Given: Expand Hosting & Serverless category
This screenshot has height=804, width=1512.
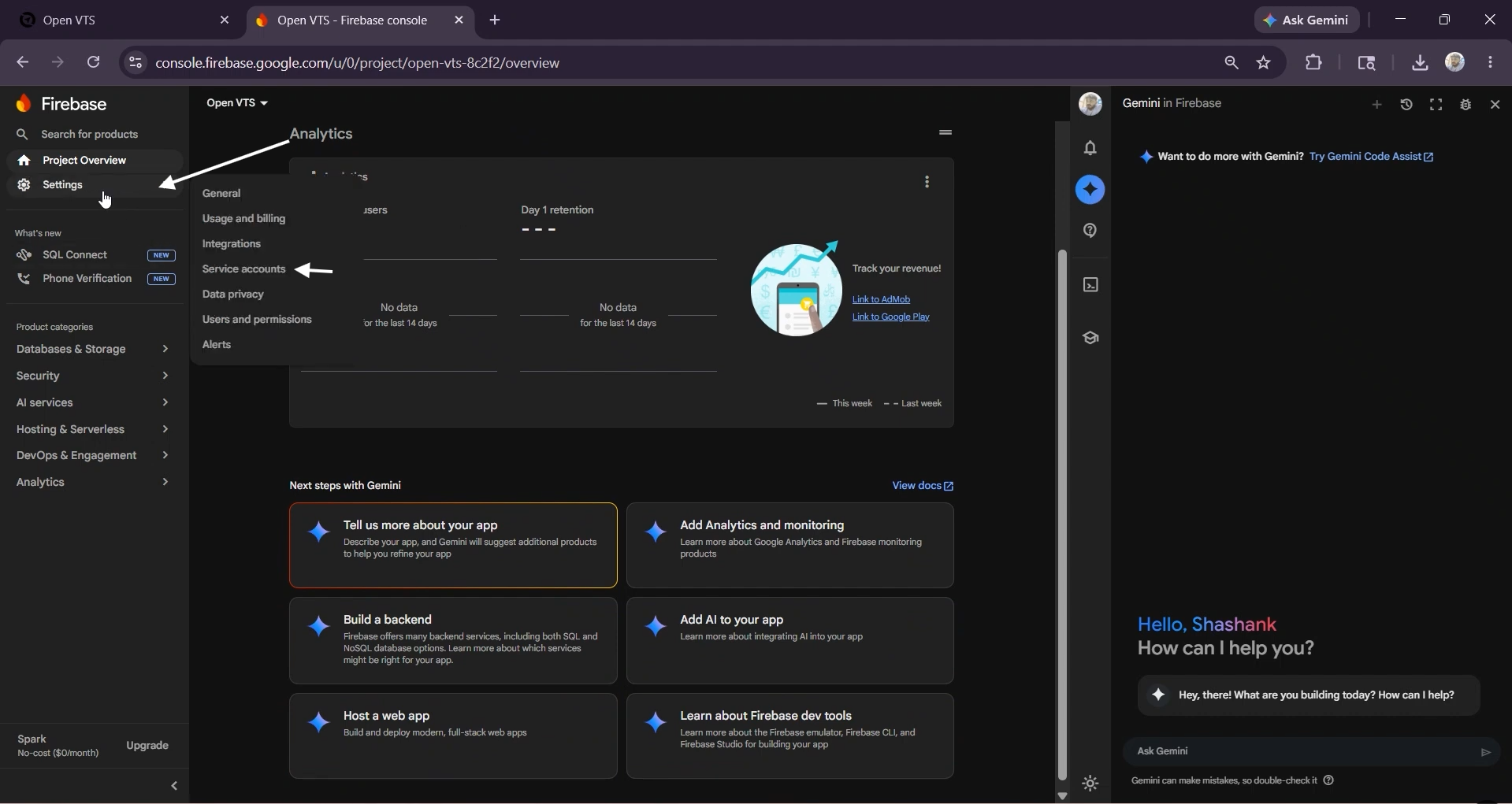Looking at the screenshot, I should (x=93, y=430).
